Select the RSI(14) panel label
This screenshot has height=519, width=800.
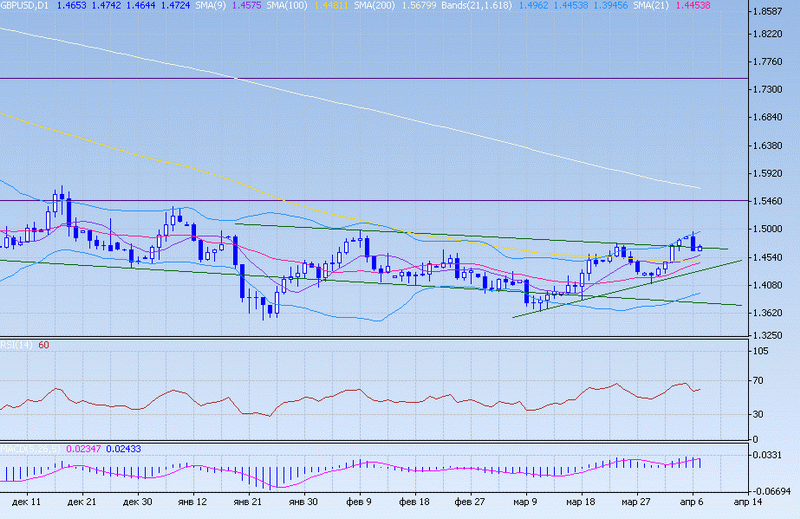click(18, 345)
